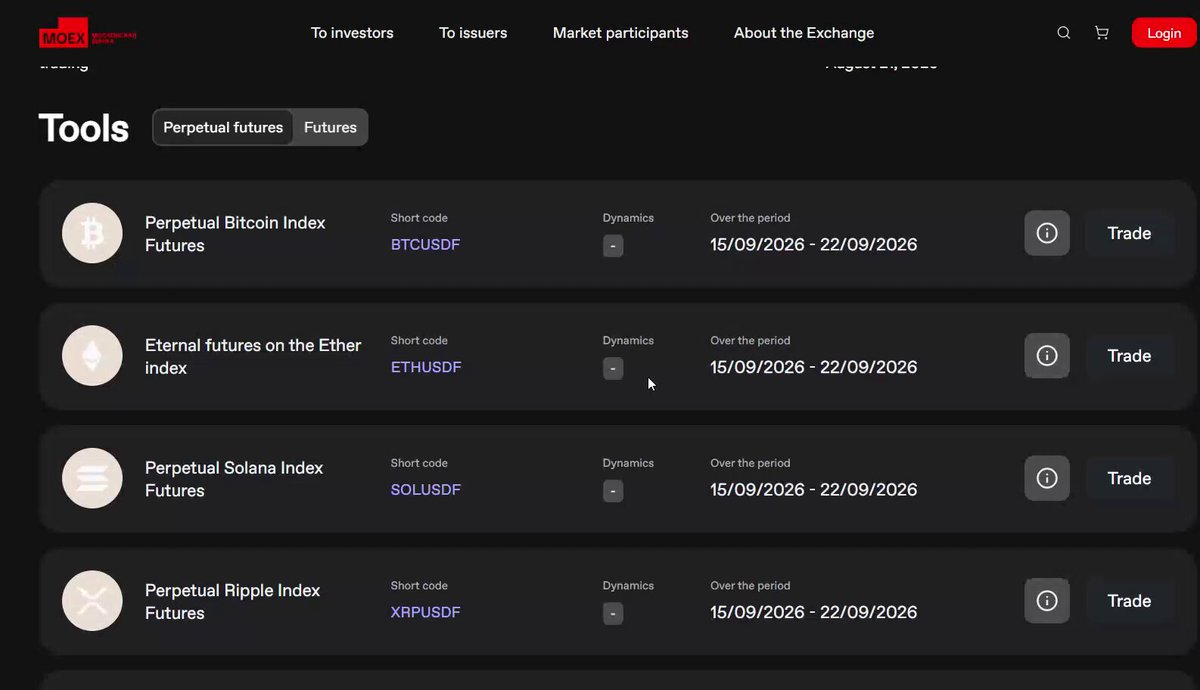Click the period dates in the SOLUSDF row
1200x690 pixels.
click(814, 490)
